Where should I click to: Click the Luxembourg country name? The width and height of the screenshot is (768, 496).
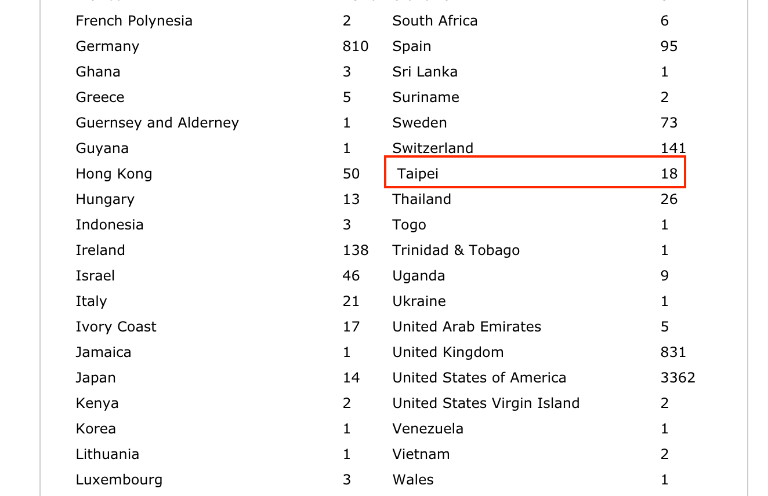pyautogui.click(x=119, y=480)
